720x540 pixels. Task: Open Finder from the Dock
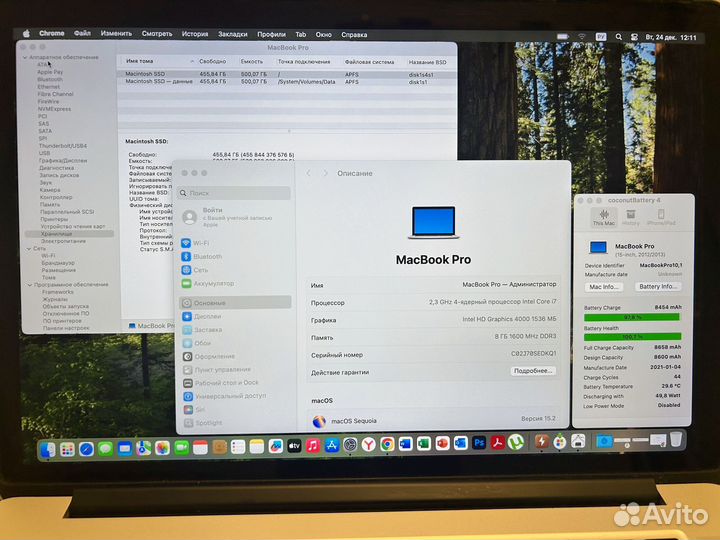(x=48, y=449)
